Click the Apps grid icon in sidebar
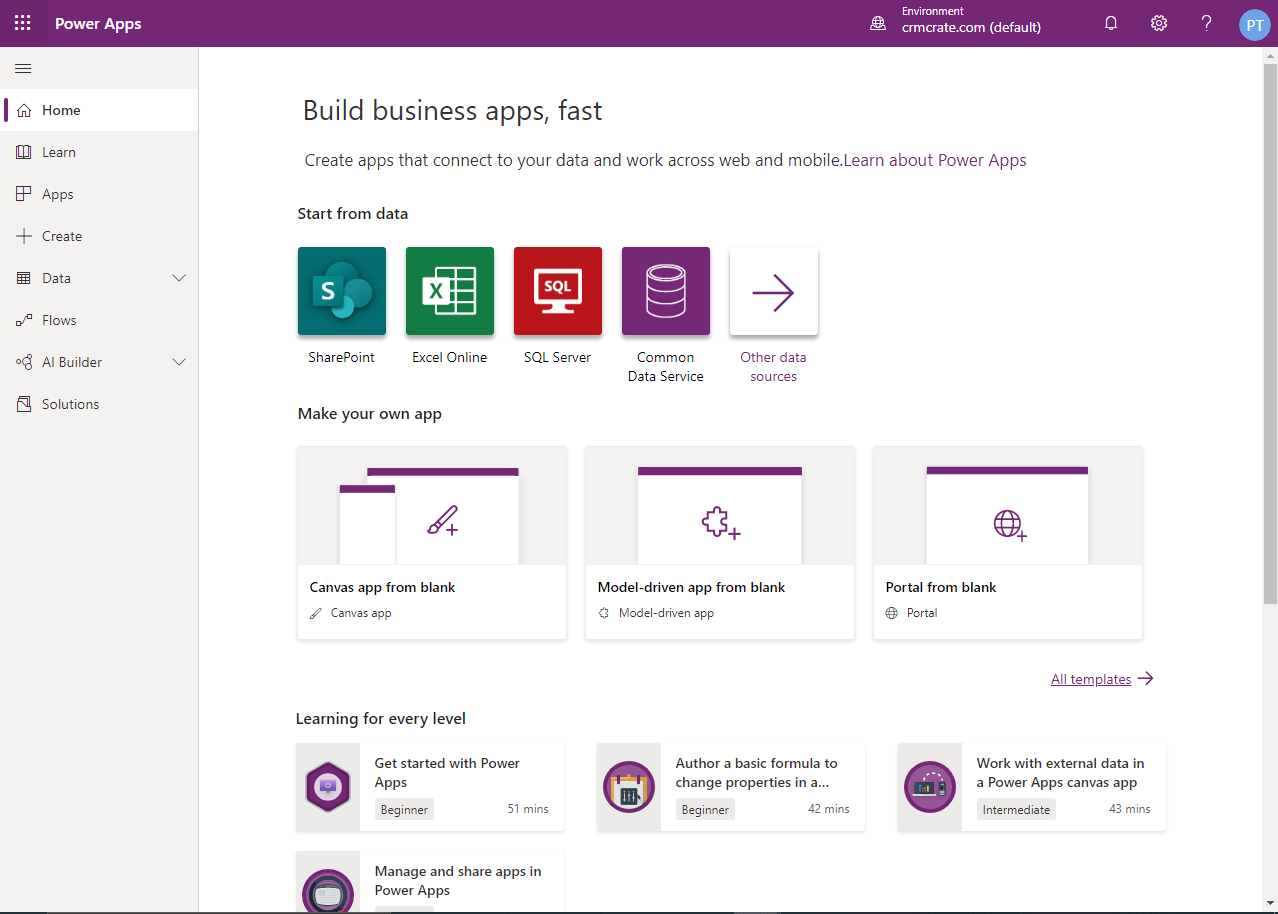 point(24,194)
